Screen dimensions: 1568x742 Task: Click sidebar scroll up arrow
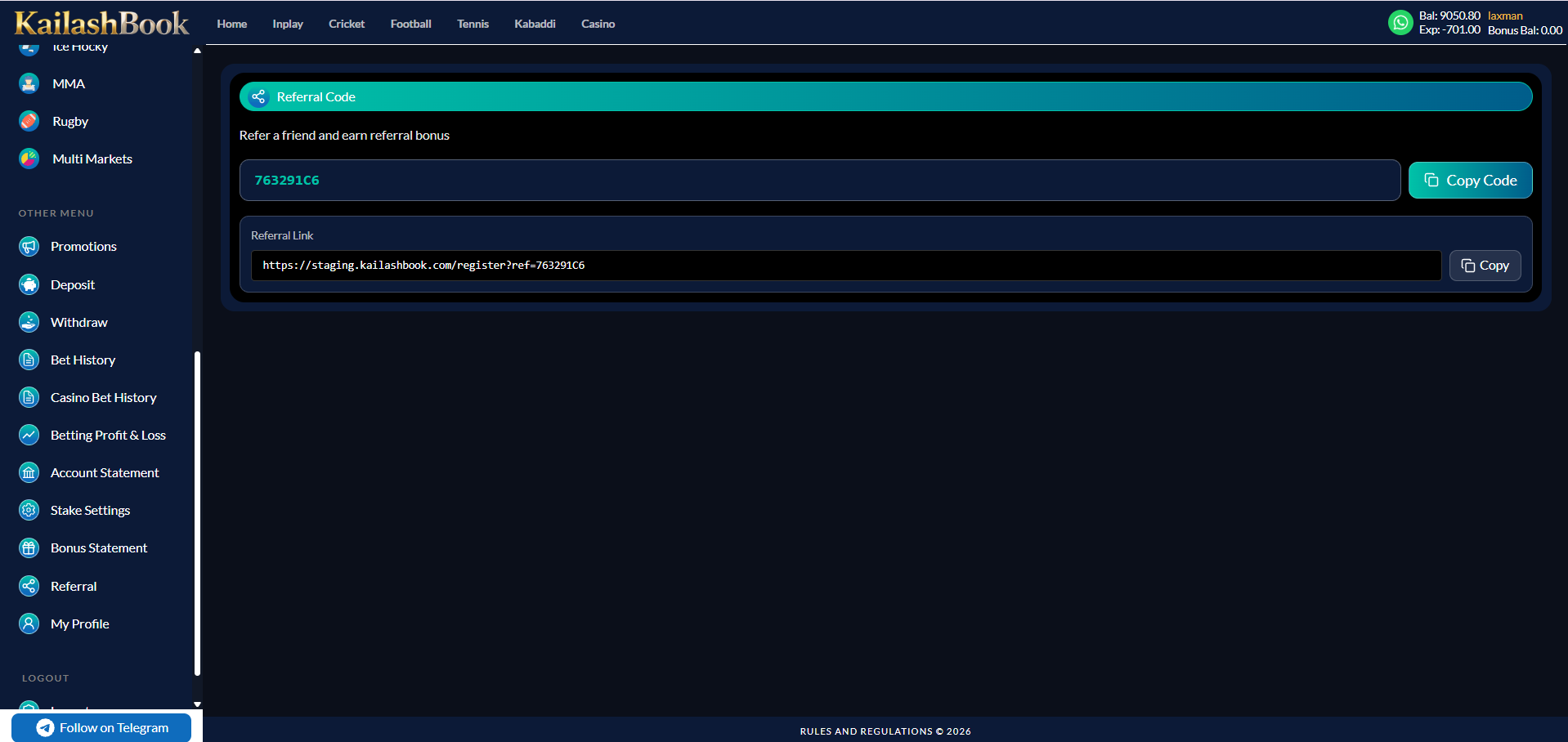coord(197,51)
